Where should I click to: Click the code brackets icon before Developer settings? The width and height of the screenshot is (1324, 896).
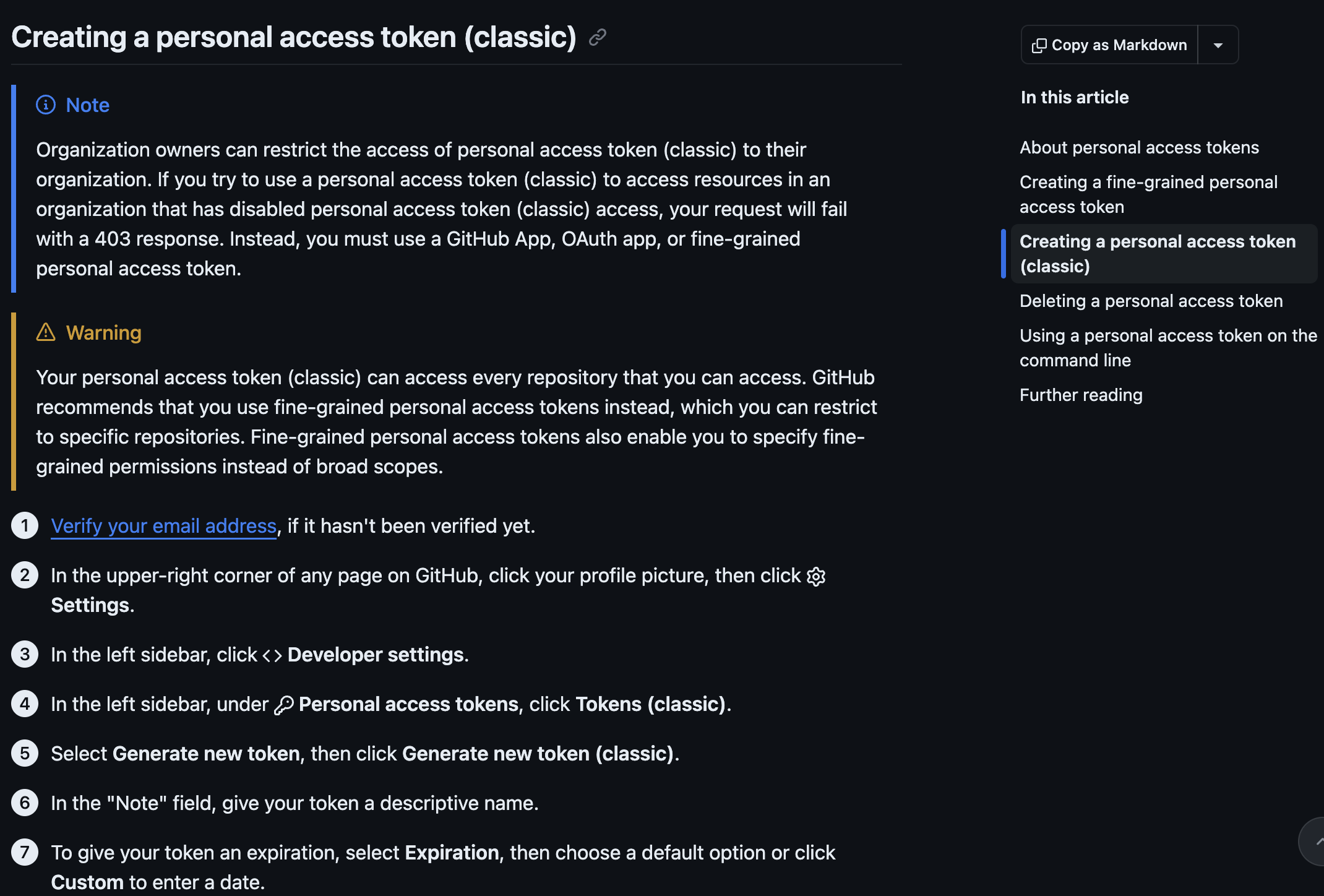coord(272,655)
